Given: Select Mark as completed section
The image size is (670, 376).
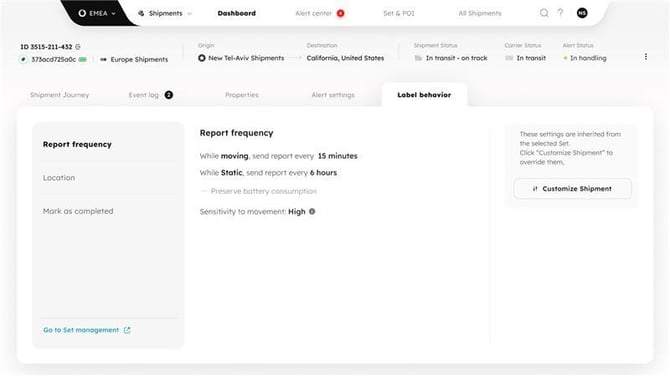Looking at the screenshot, I should (78, 211).
